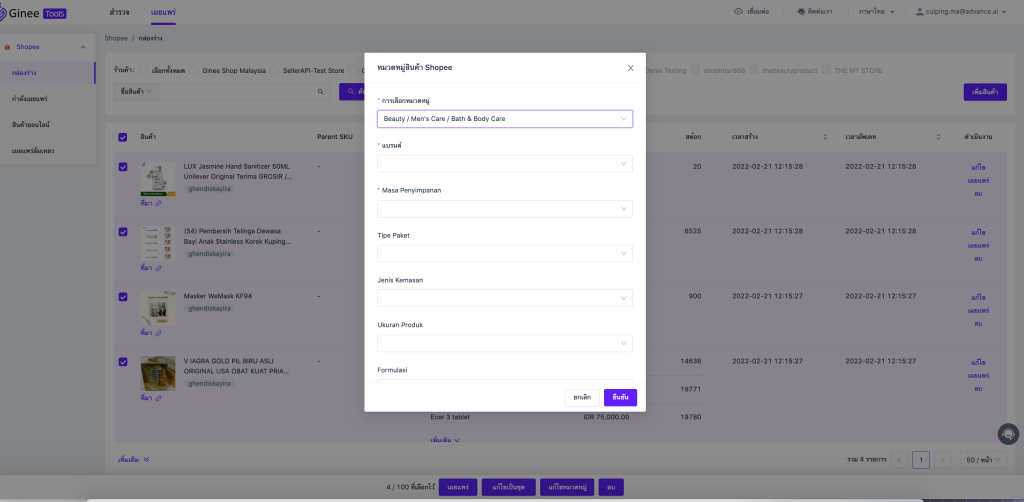The width and height of the screenshot is (1024, 502).
Task: Click the add product button
Action: click(985, 92)
